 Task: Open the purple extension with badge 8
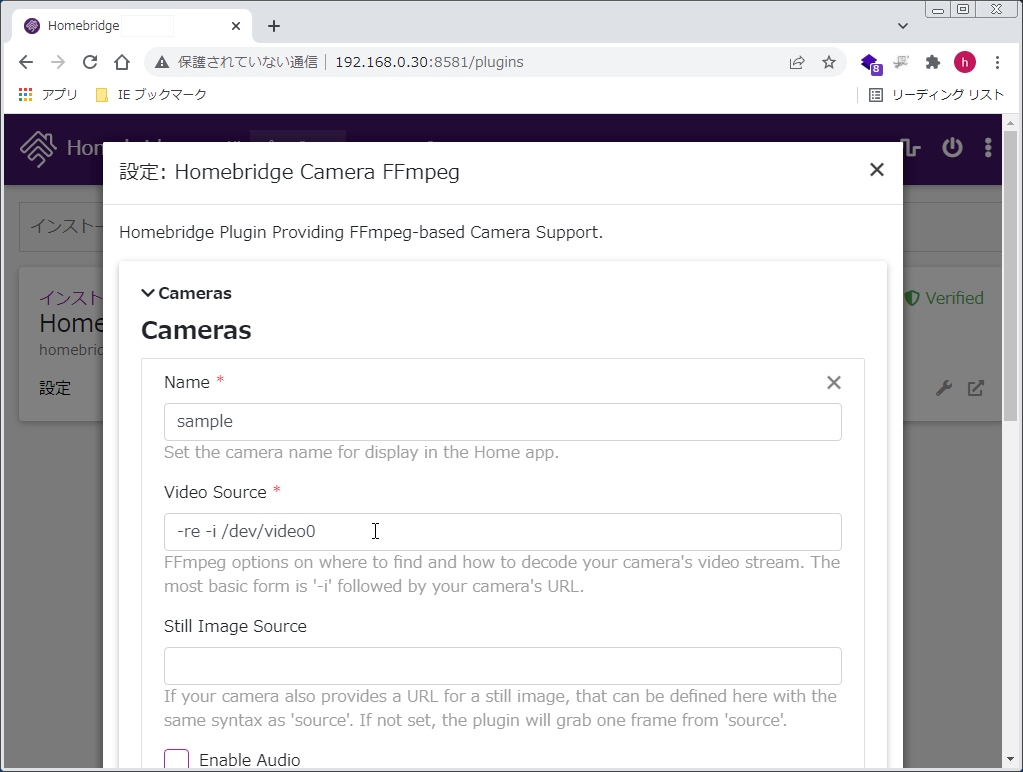coord(870,63)
